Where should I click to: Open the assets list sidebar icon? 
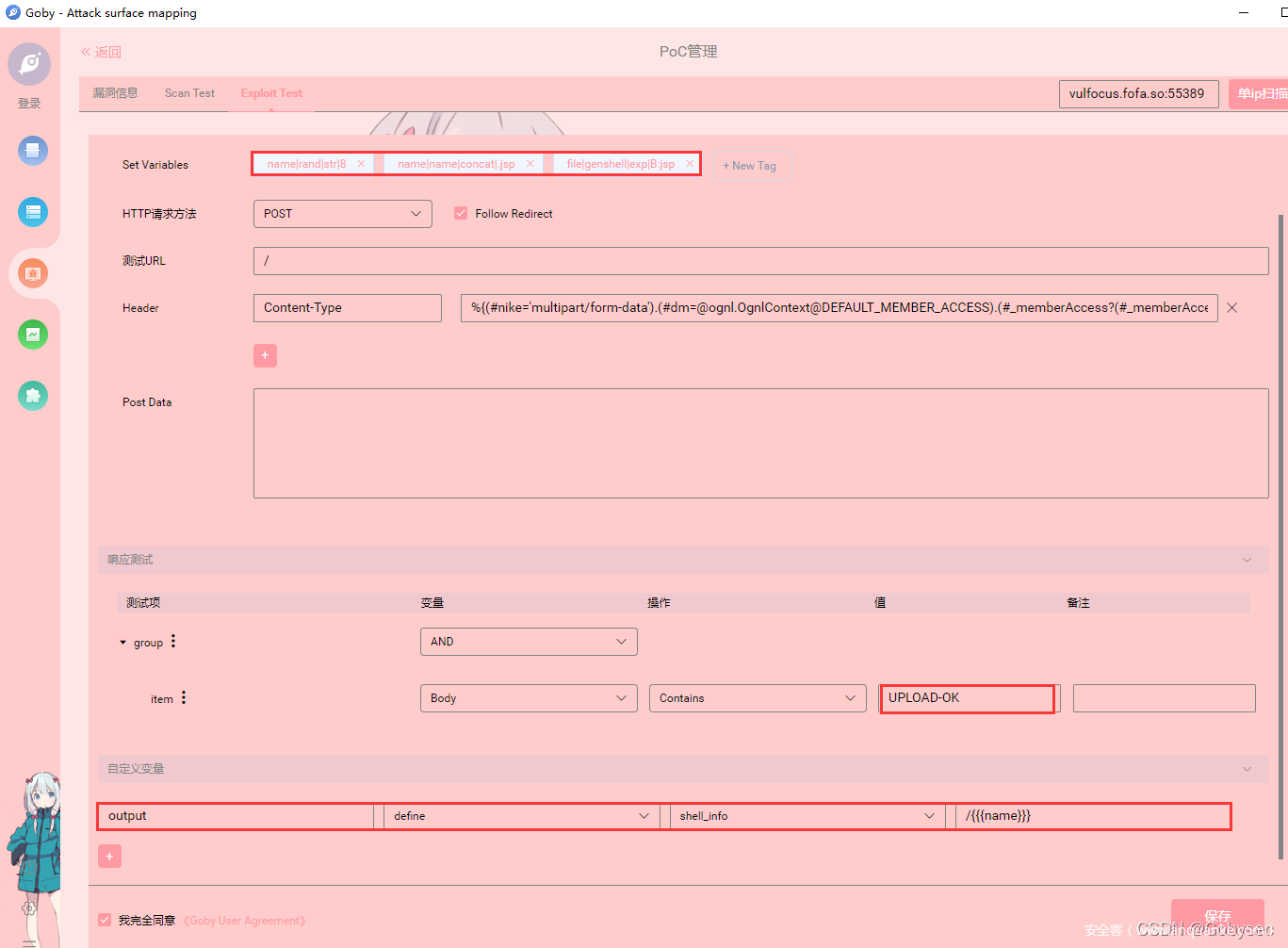33,212
